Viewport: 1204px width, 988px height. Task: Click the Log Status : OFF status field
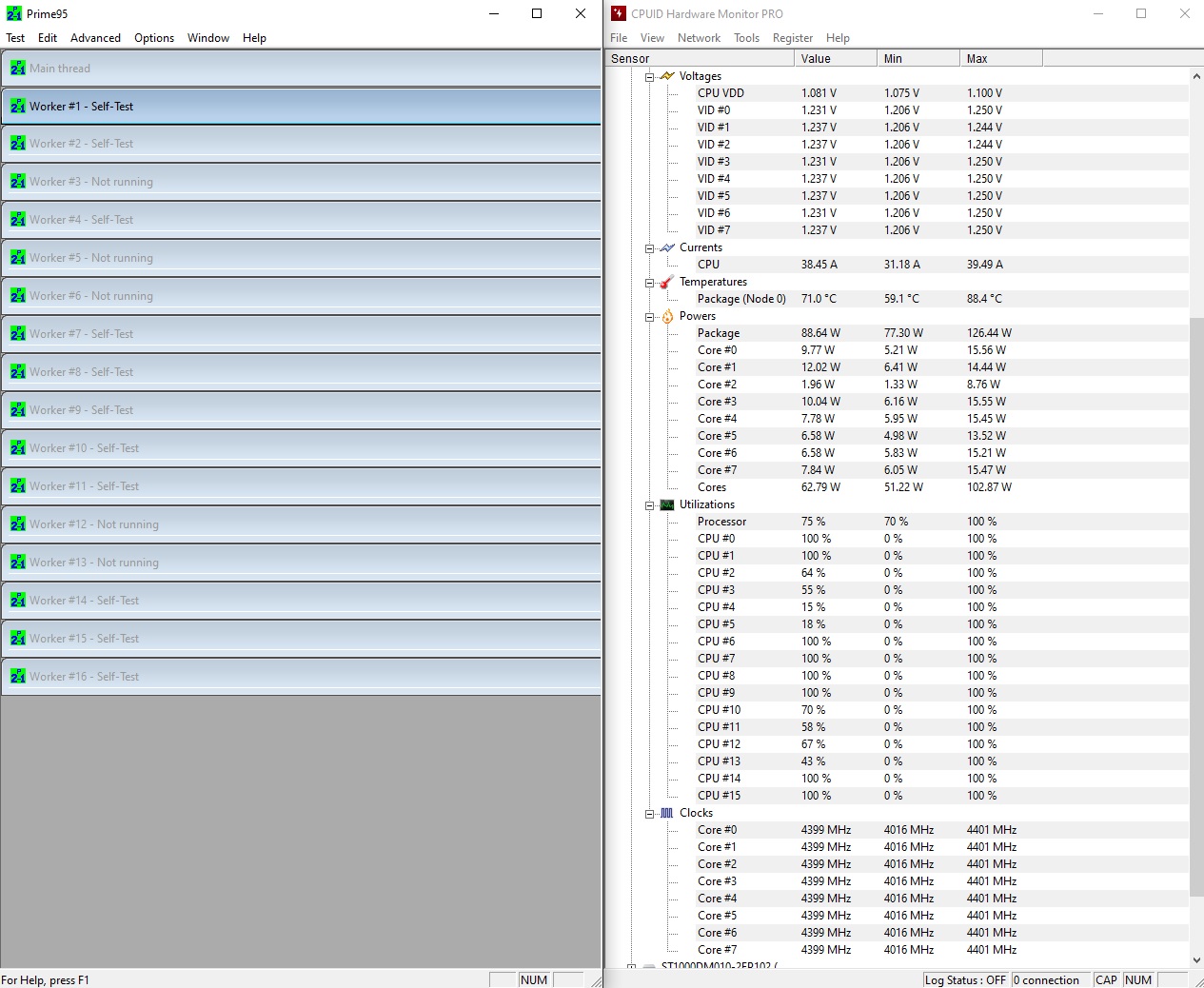[965, 979]
